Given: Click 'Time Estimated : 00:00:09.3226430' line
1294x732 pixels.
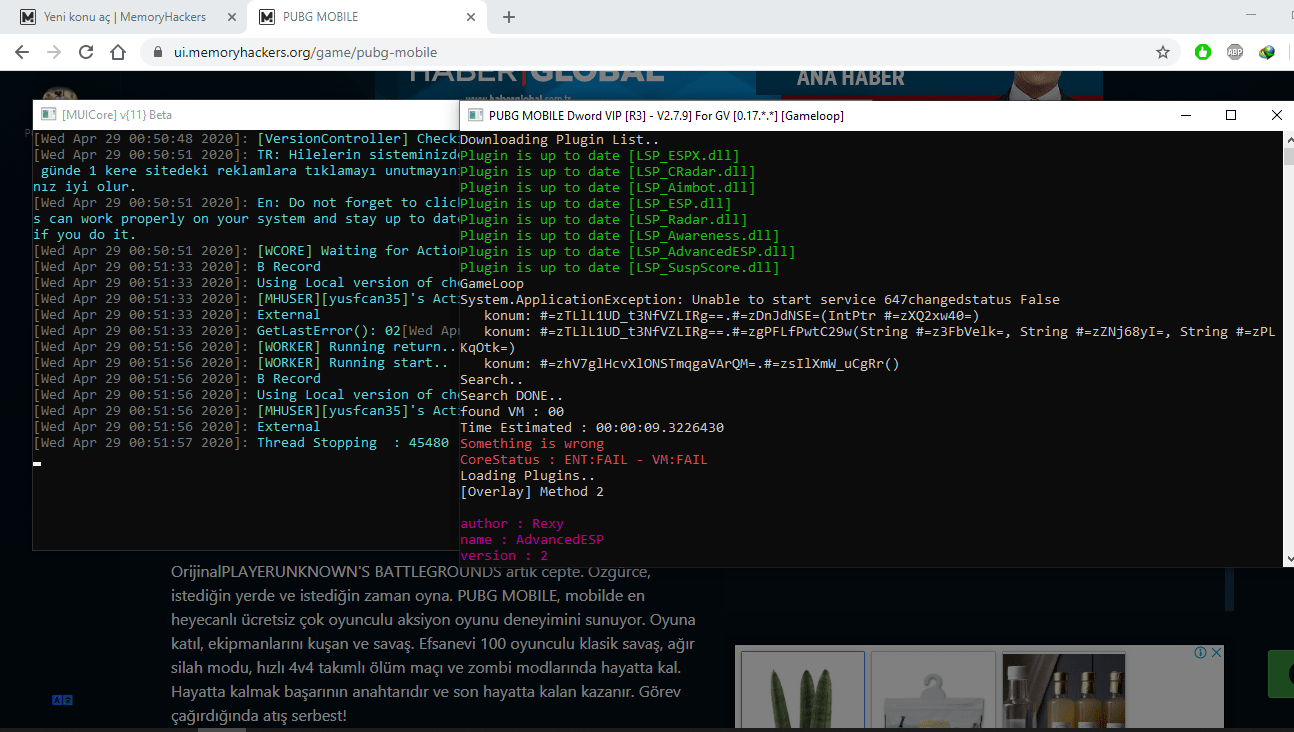Looking at the screenshot, I should pos(592,427).
